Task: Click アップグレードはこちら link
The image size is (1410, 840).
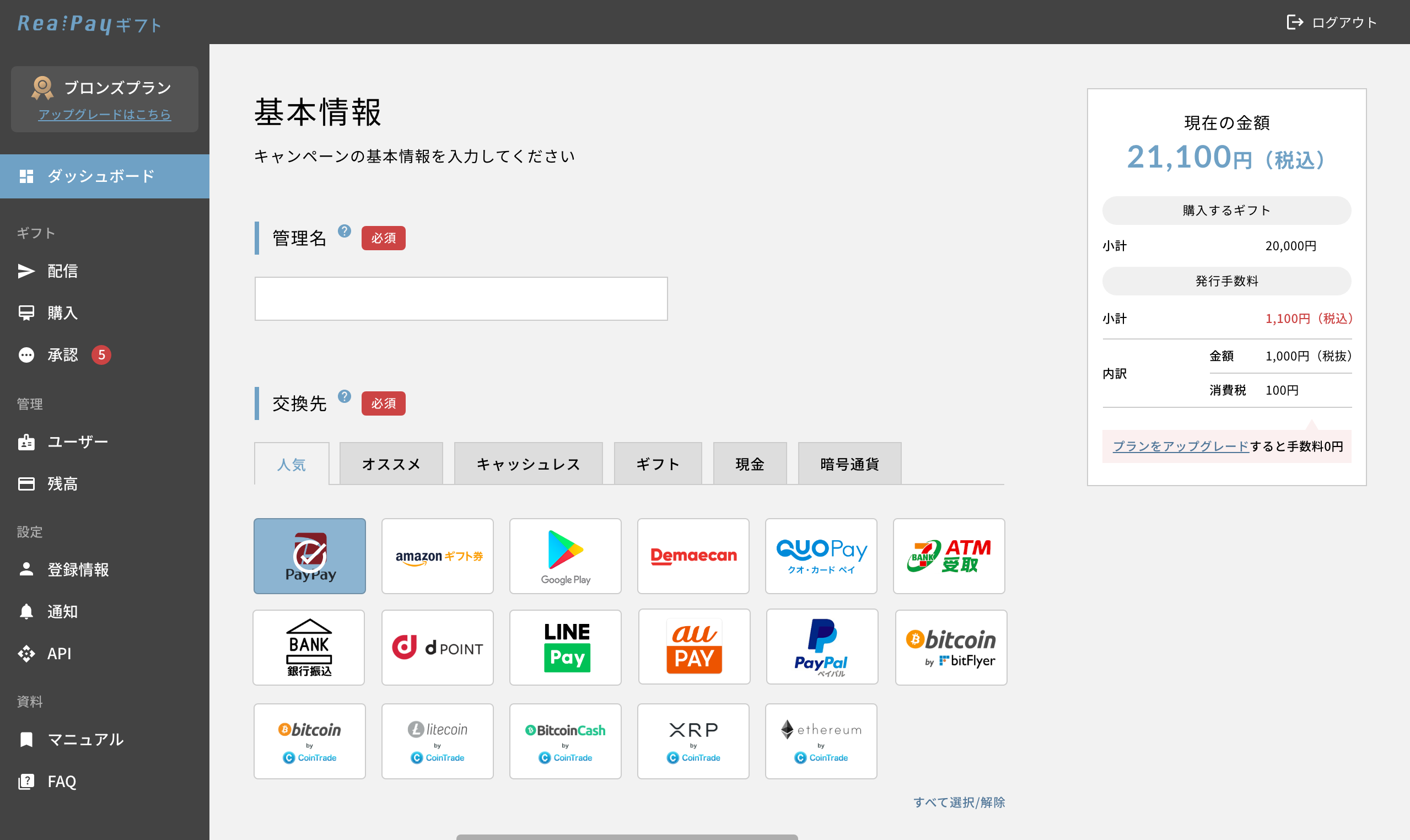Action: pyautogui.click(x=105, y=114)
